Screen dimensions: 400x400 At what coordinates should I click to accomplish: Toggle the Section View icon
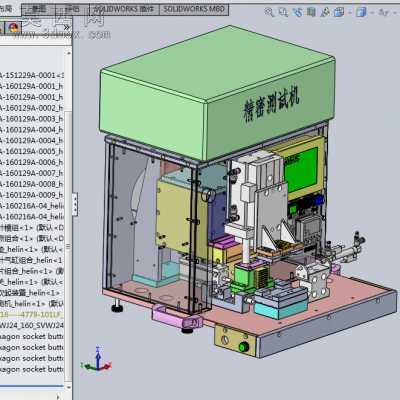(311, 12)
